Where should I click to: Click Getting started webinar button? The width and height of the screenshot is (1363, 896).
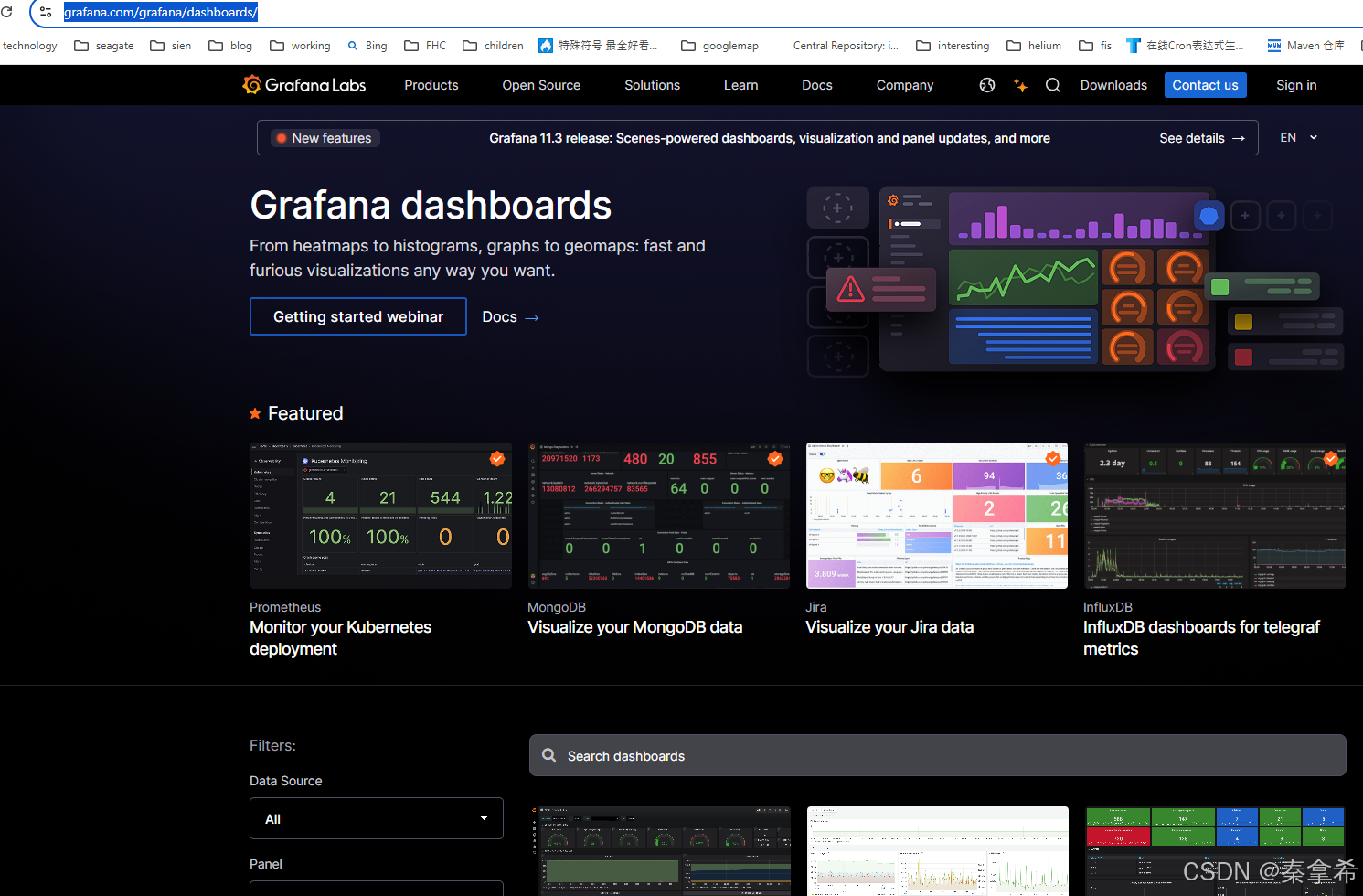(x=358, y=316)
